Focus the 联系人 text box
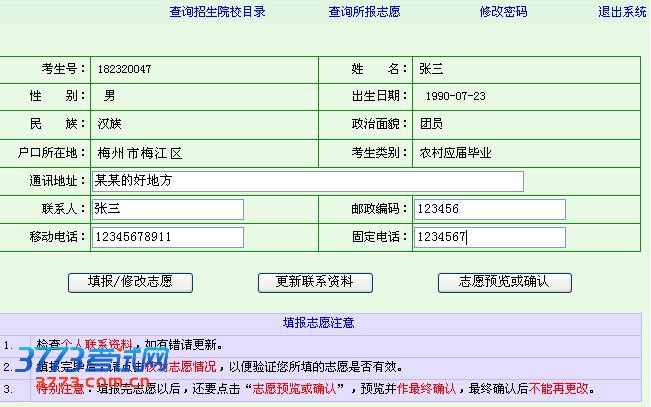Image resolution: width=651 pixels, height=407 pixels. pos(167,209)
